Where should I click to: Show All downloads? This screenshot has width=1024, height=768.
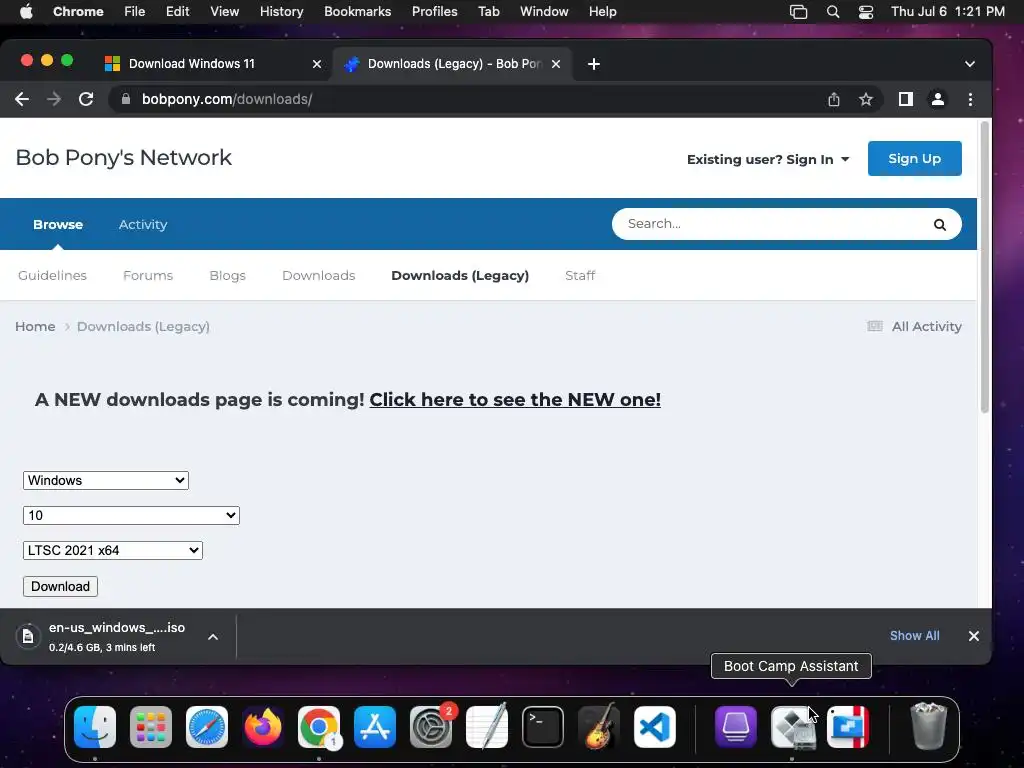pyautogui.click(x=914, y=636)
